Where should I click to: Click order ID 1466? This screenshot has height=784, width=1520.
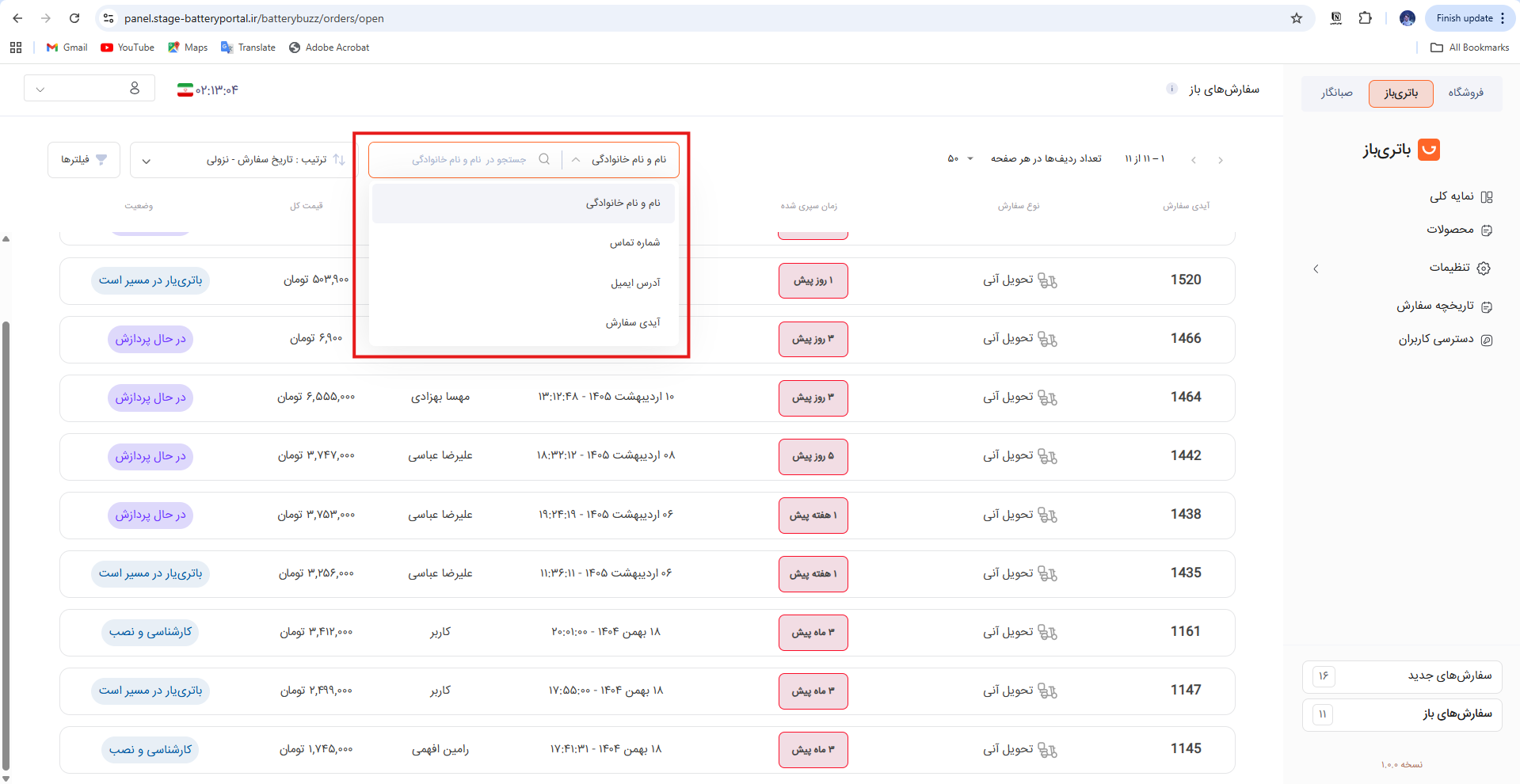coord(1186,338)
